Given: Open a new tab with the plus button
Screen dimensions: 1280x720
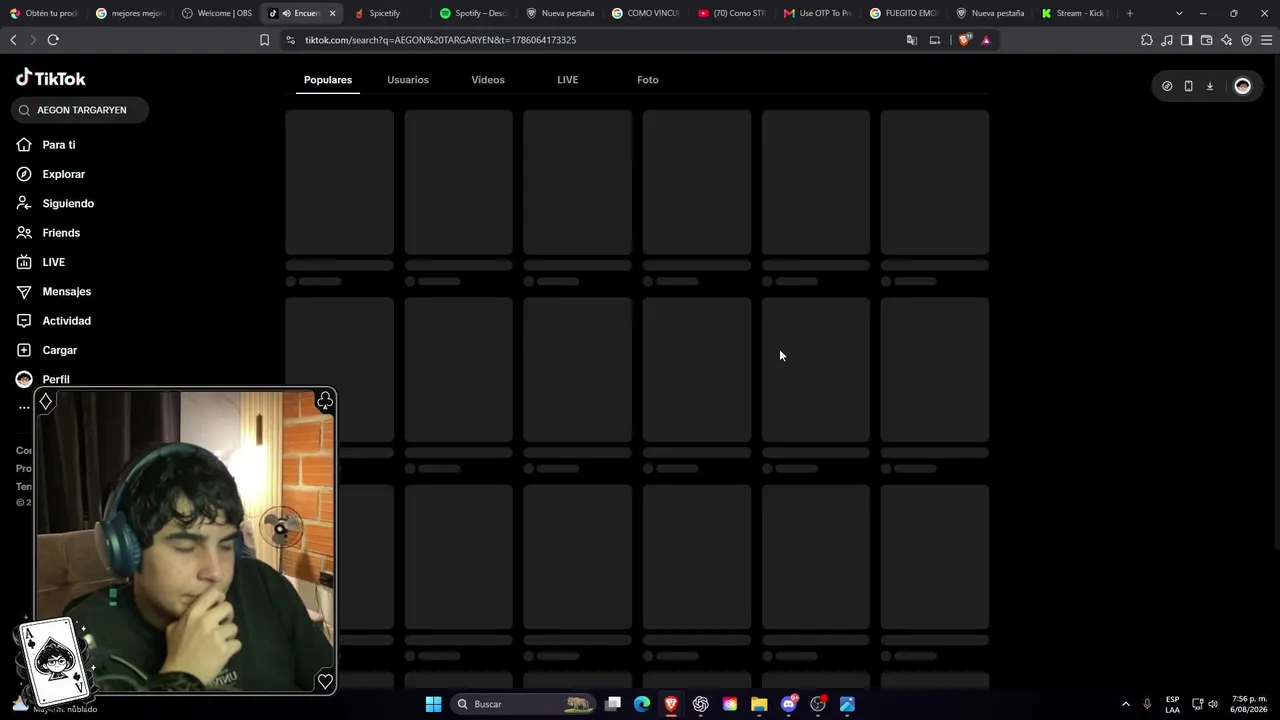Looking at the screenshot, I should pyautogui.click(x=1130, y=13).
